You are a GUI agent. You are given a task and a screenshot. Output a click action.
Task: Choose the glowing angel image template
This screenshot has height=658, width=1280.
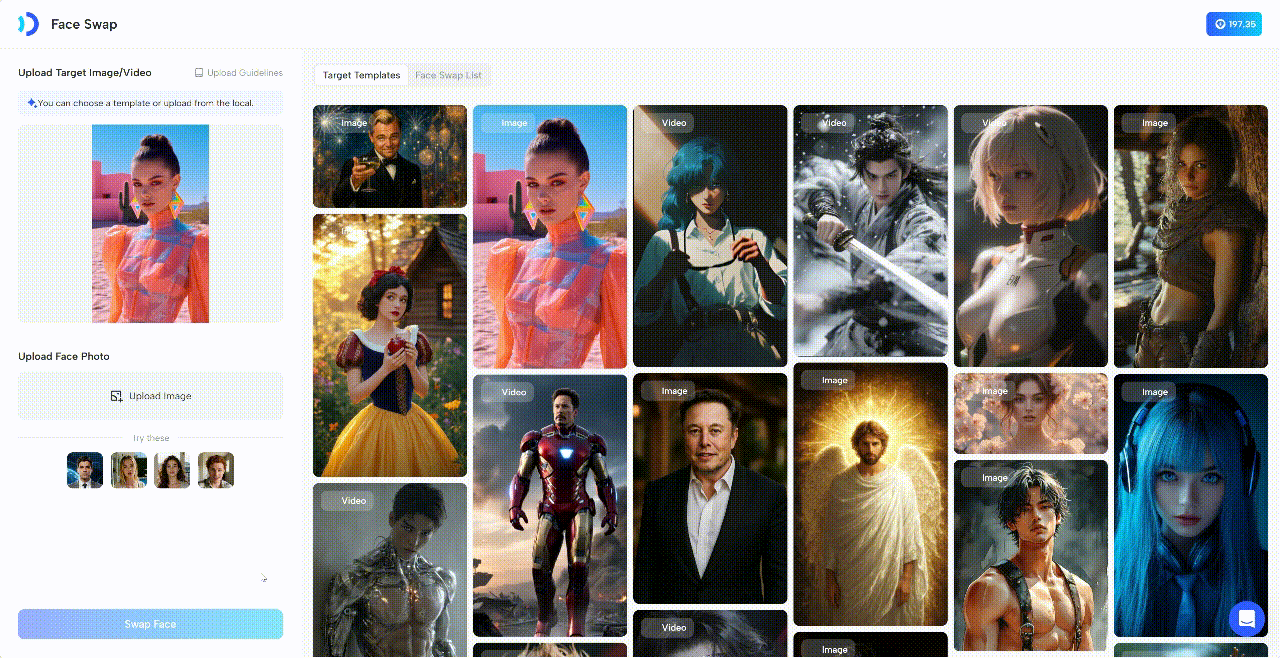[870, 495]
